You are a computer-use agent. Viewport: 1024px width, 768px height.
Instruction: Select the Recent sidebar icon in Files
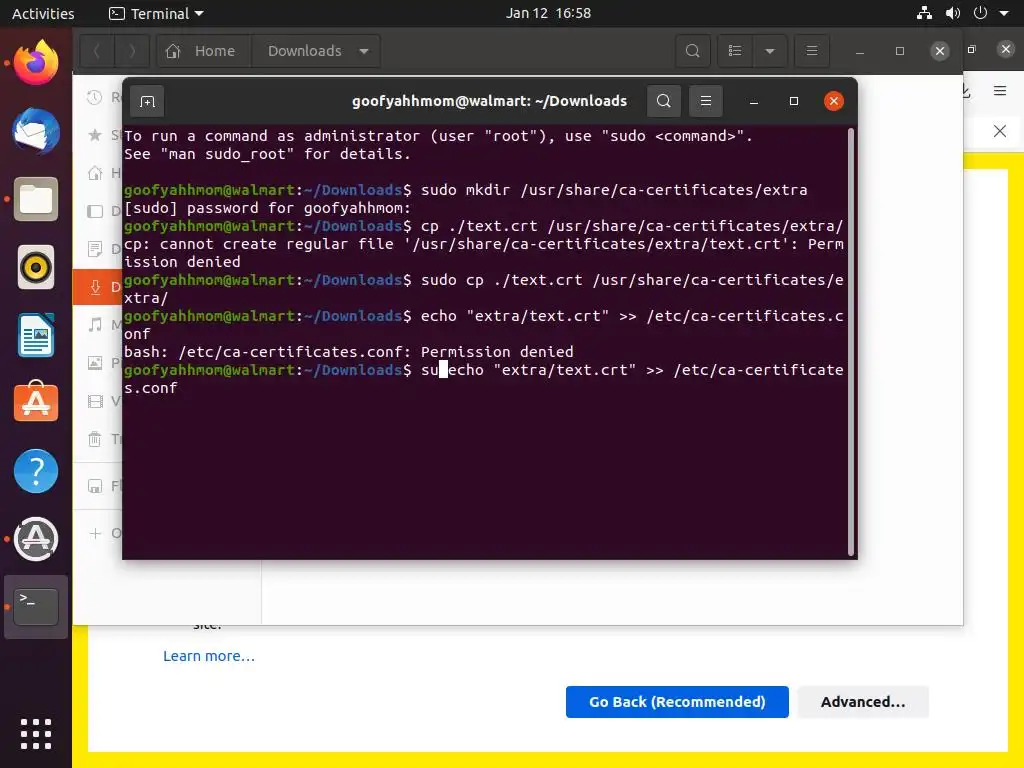pos(95,97)
